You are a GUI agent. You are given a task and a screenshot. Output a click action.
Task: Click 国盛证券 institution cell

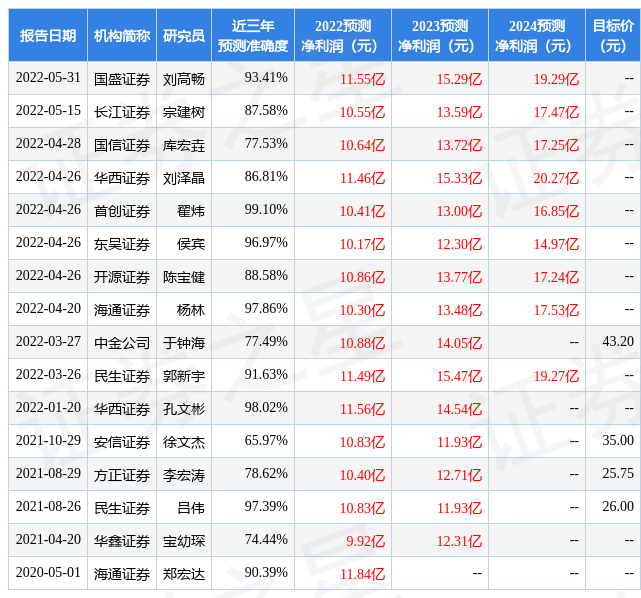click(x=122, y=79)
